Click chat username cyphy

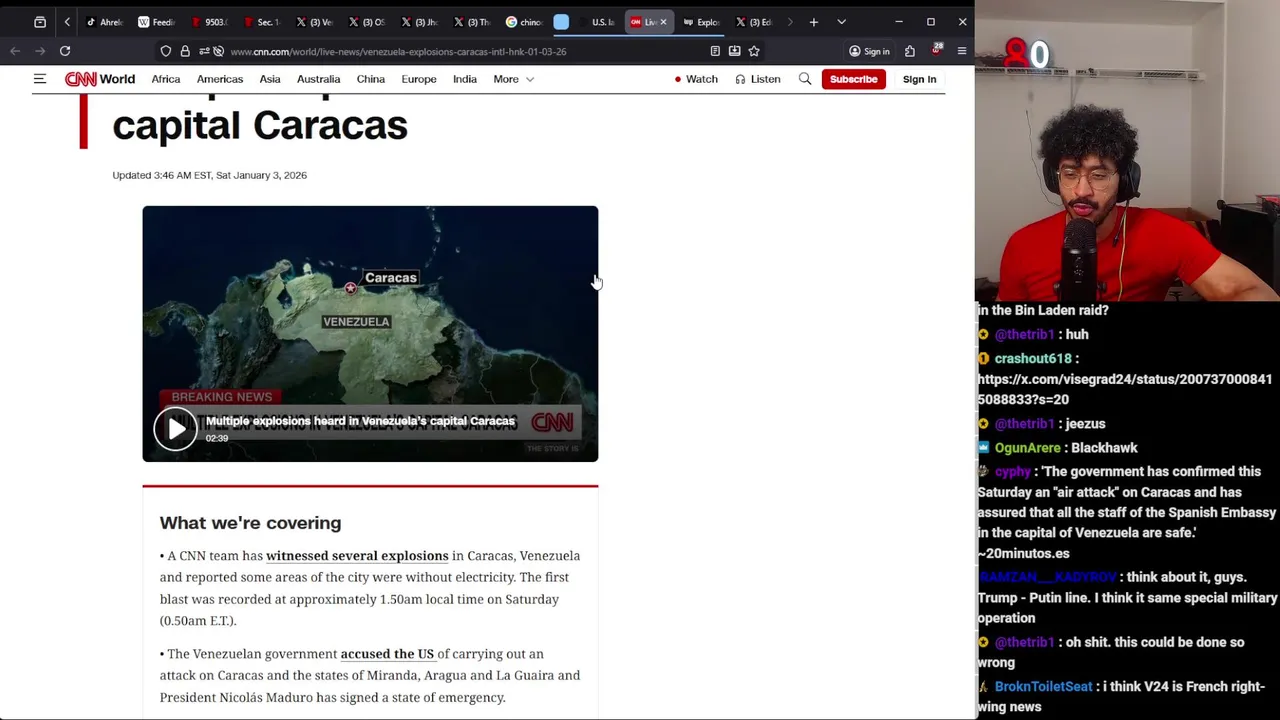(x=1012, y=472)
